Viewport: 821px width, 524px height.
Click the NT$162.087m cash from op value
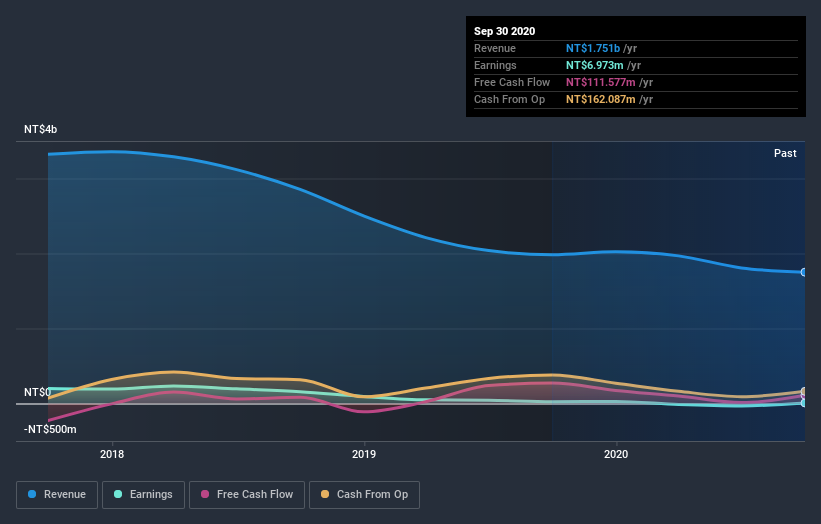(x=601, y=99)
